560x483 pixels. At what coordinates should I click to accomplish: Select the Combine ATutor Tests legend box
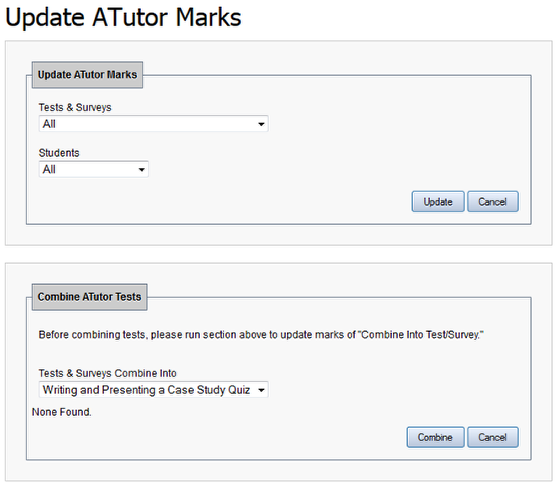[90, 297]
